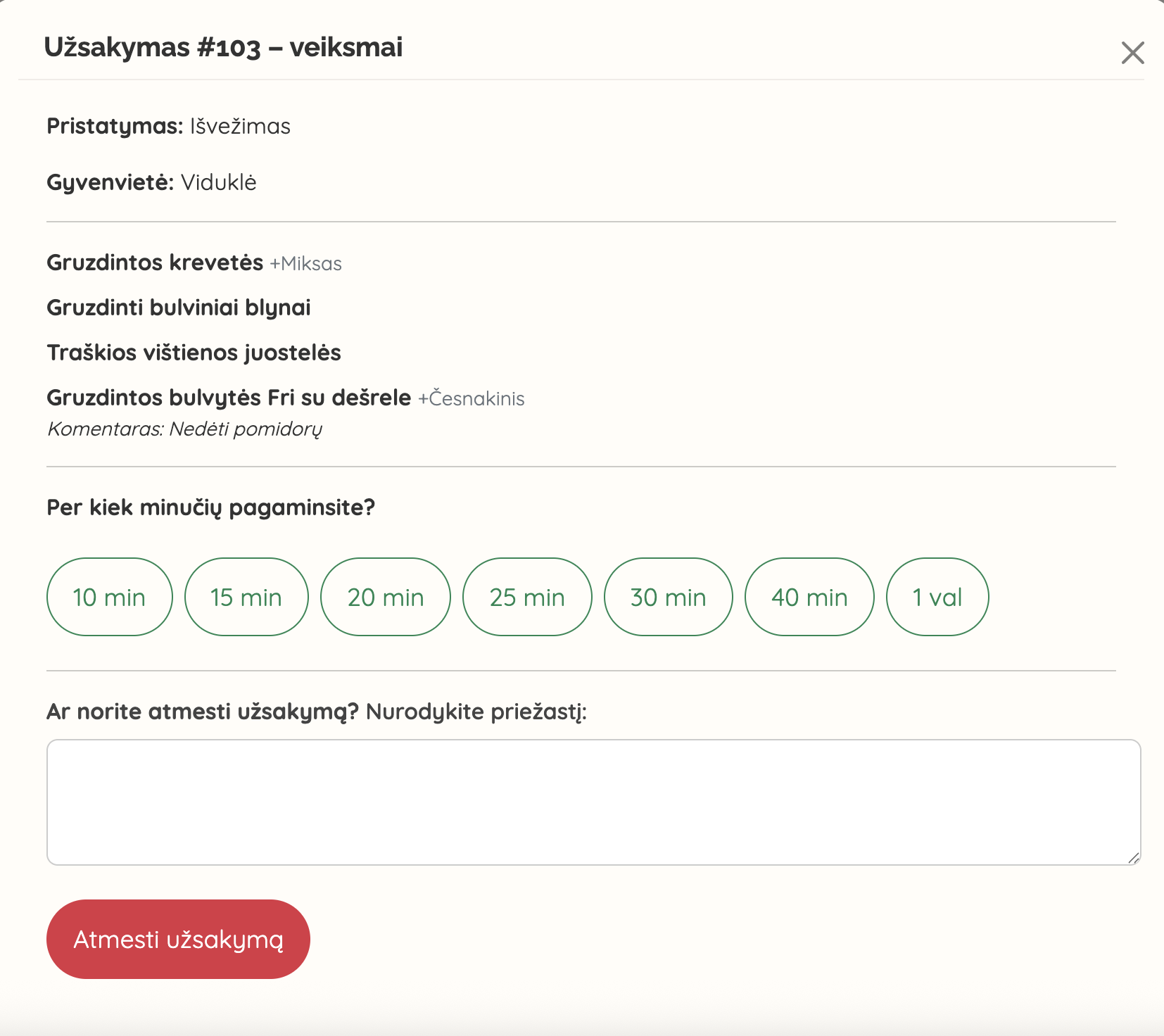Click the Gruzdinti bulviniai blynai item

179,308
